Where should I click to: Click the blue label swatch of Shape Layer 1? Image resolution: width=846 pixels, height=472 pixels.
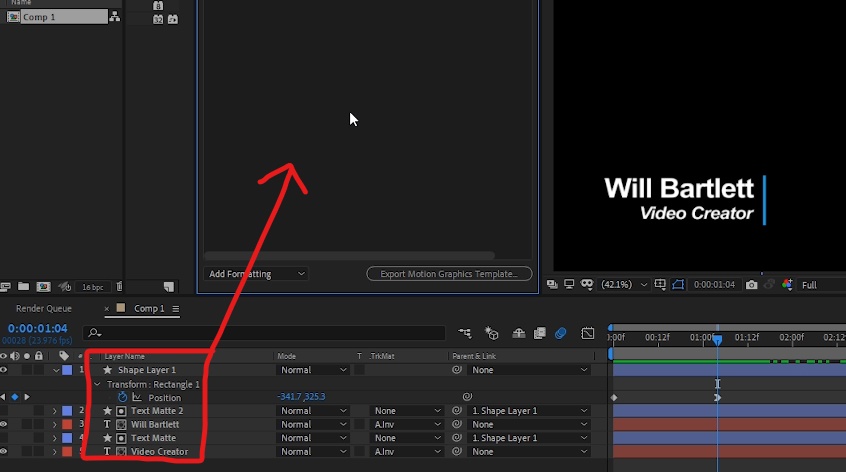pos(67,370)
